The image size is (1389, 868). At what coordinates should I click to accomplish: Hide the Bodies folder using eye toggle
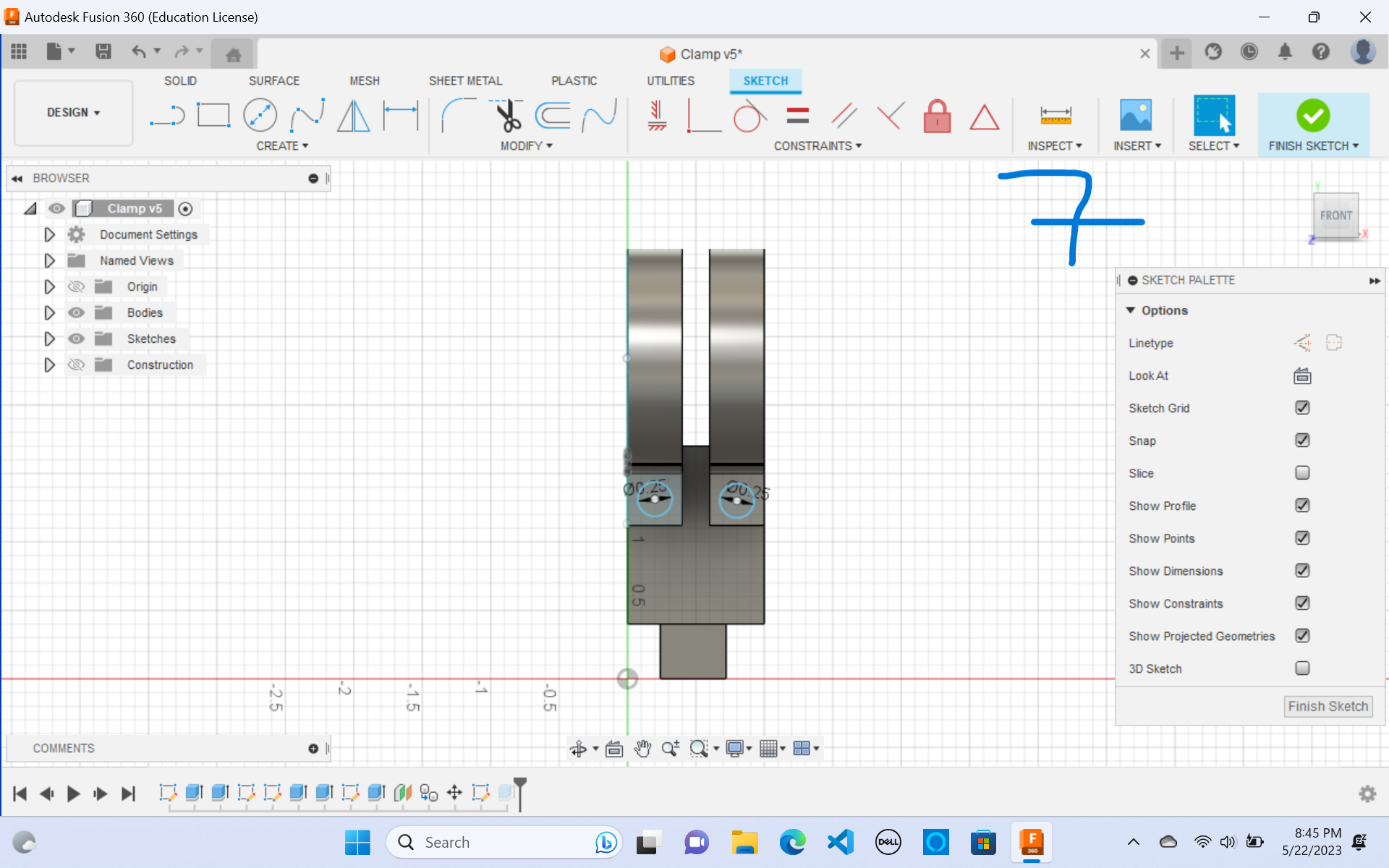pyautogui.click(x=76, y=312)
